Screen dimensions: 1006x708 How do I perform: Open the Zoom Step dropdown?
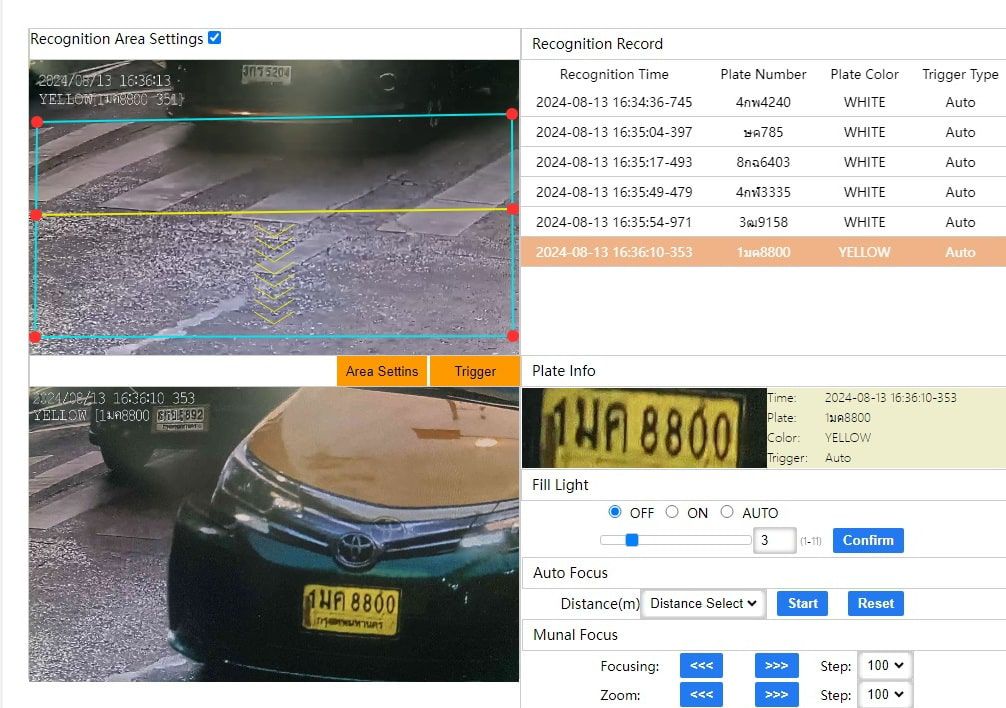pyautogui.click(x=885, y=694)
